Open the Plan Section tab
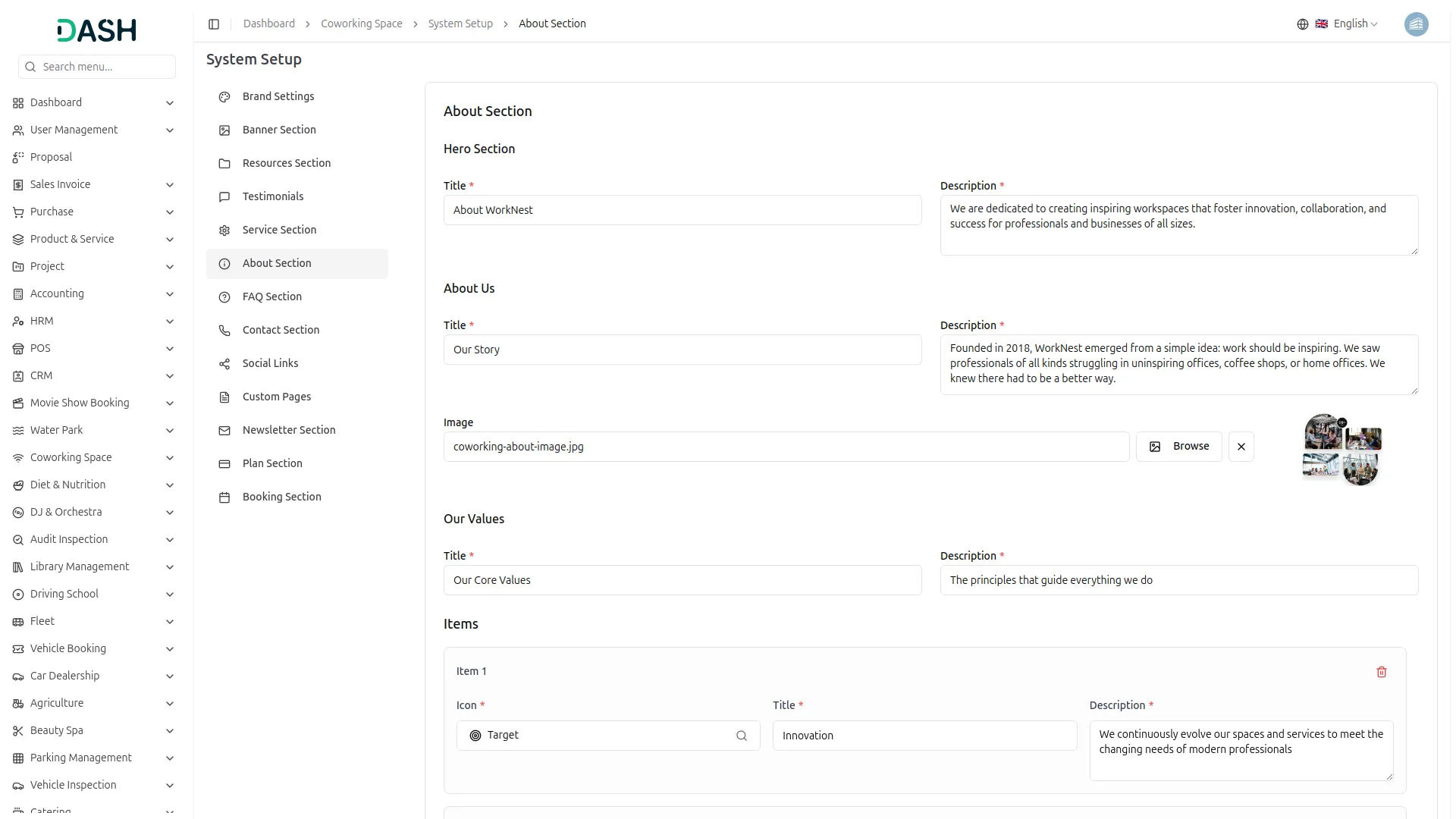The width and height of the screenshot is (1456, 819). pyautogui.click(x=272, y=463)
